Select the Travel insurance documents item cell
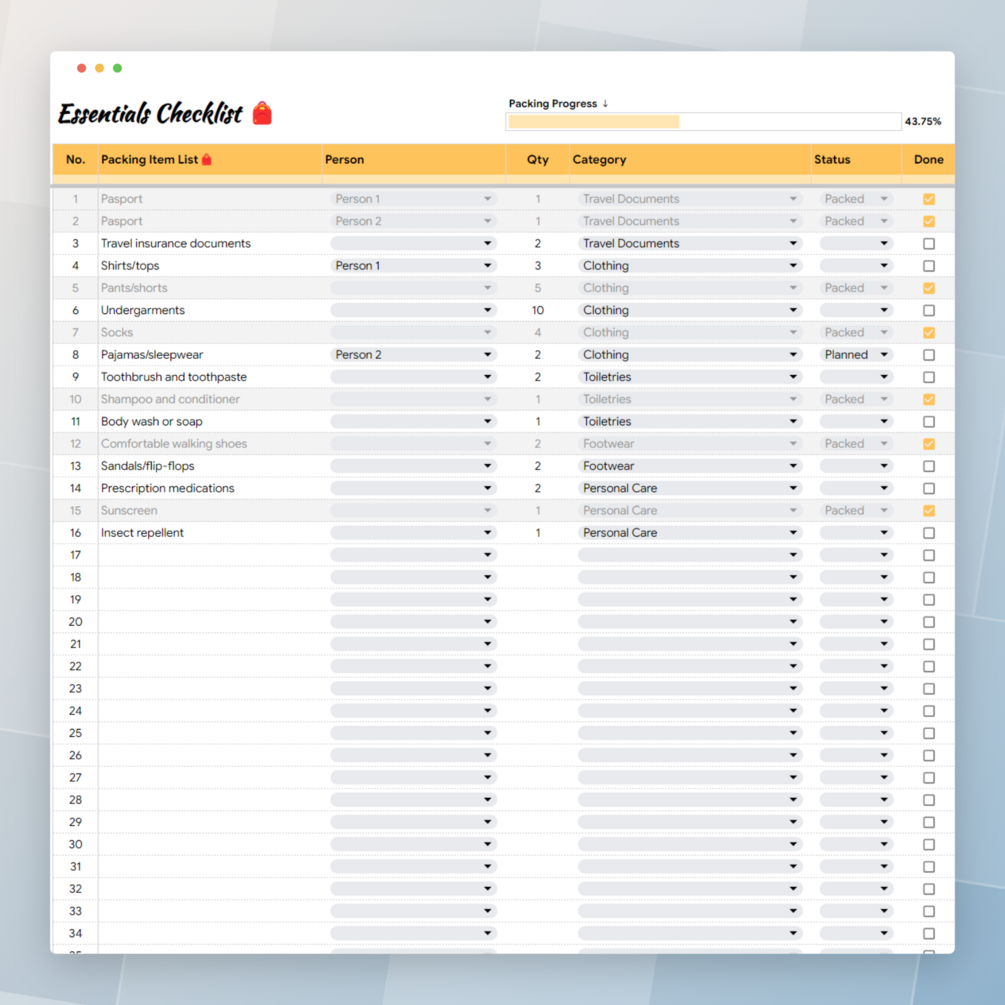The image size is (1005, 1005). [210, 244]
